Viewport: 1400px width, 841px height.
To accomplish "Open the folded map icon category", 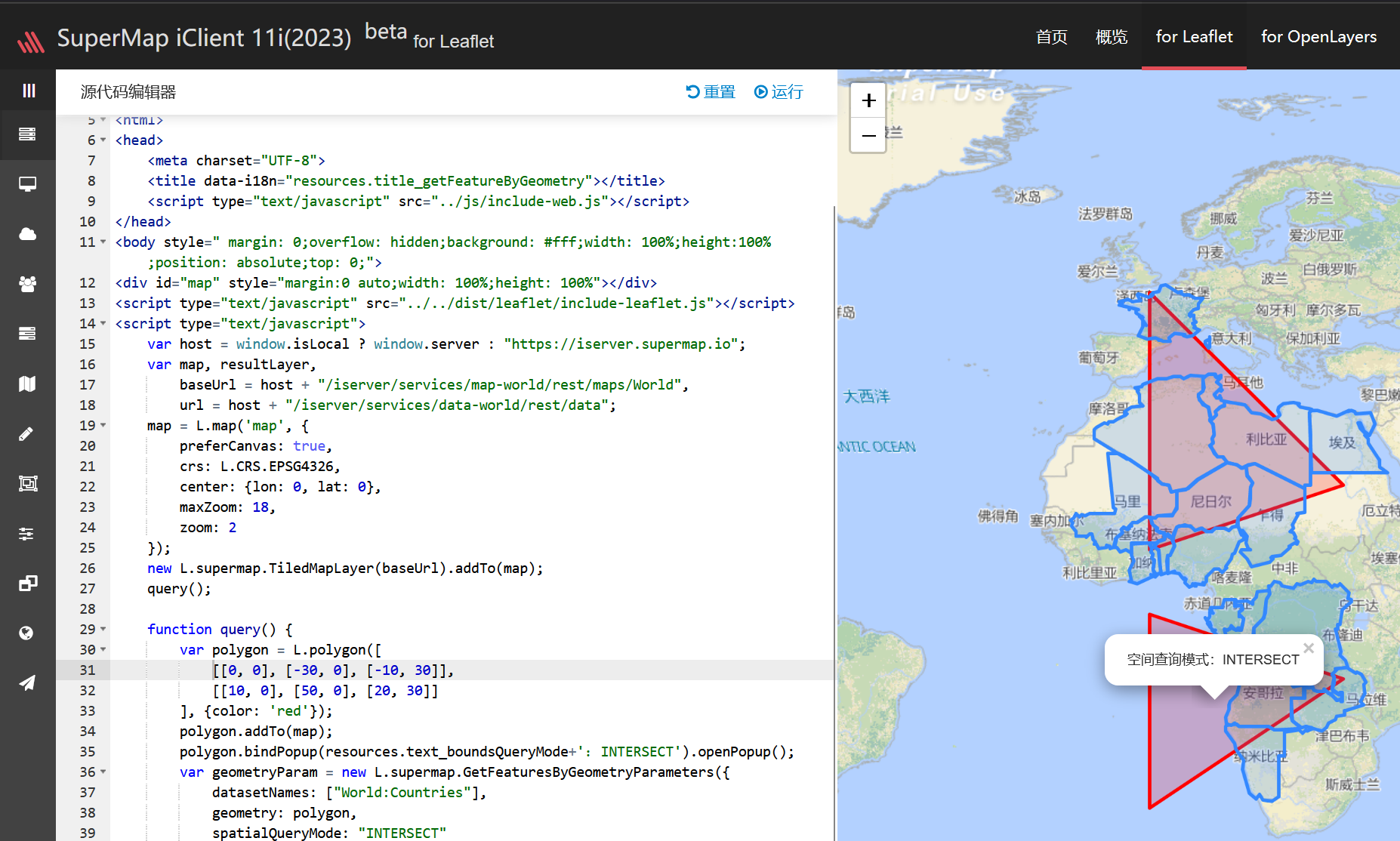I will click(x=27, y=384).
